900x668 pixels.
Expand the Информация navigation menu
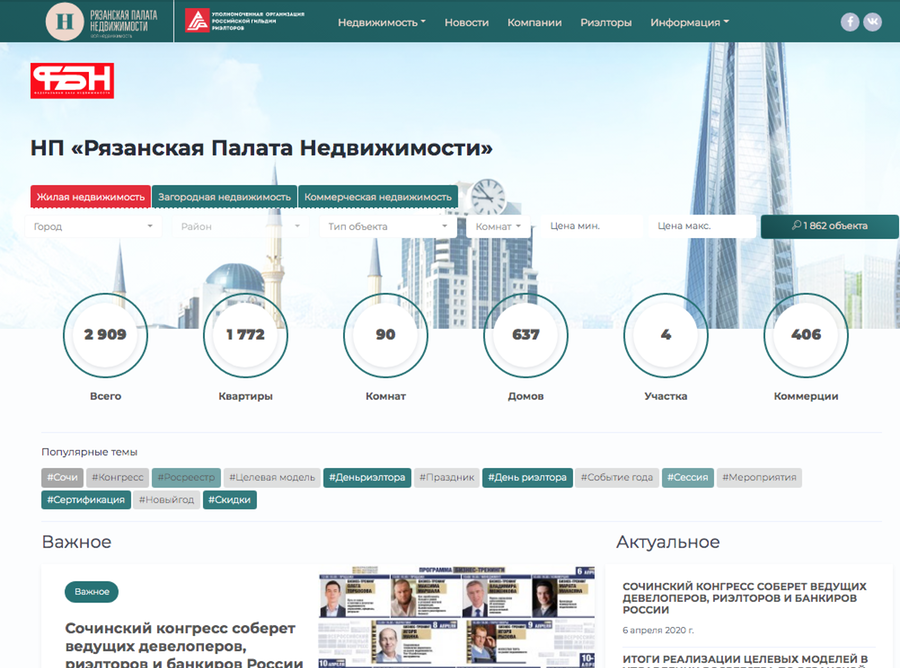[x=689, y=22]
